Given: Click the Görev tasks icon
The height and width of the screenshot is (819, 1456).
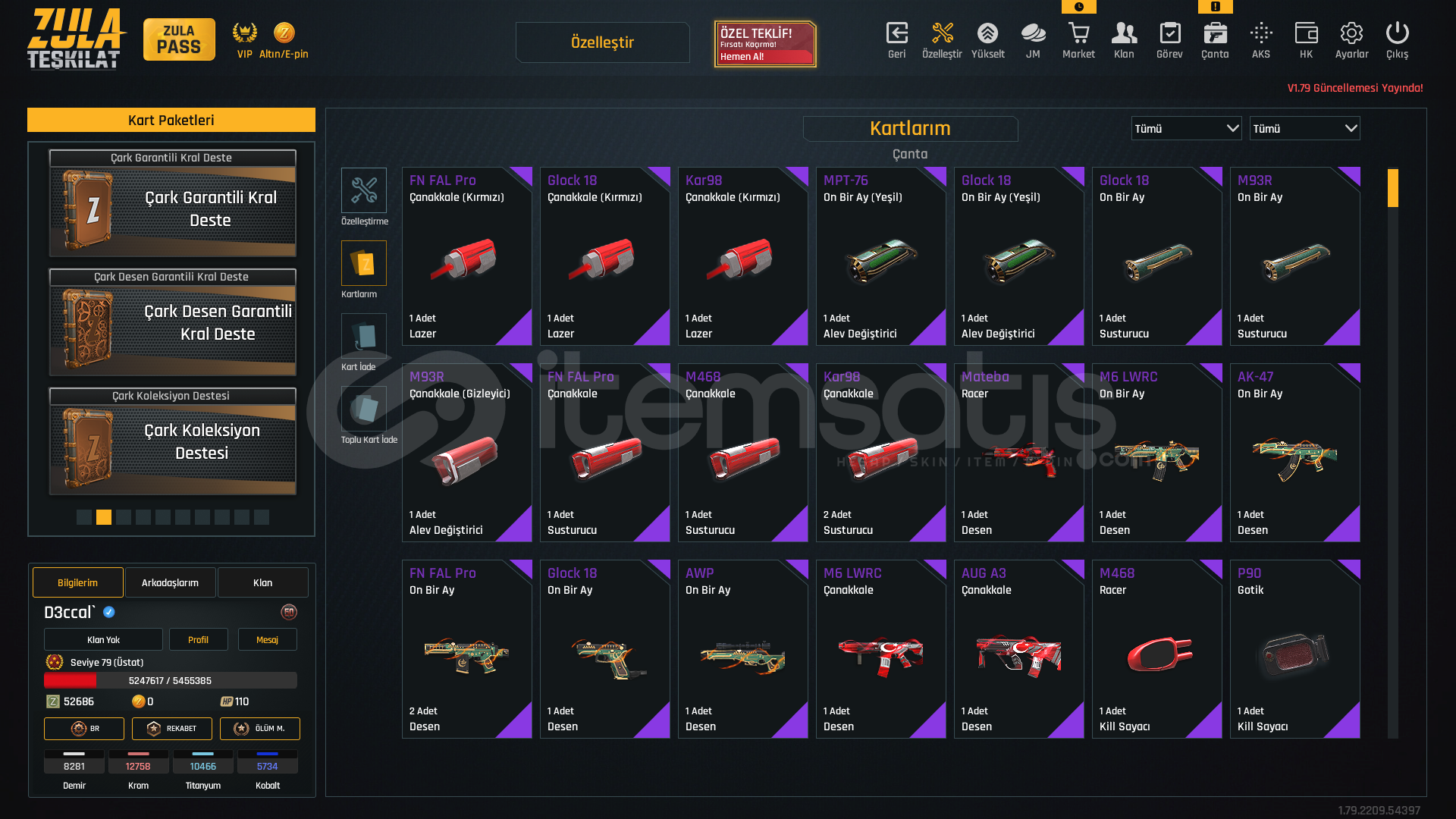Looking at the screenshot, I should tap(1169, 33).
